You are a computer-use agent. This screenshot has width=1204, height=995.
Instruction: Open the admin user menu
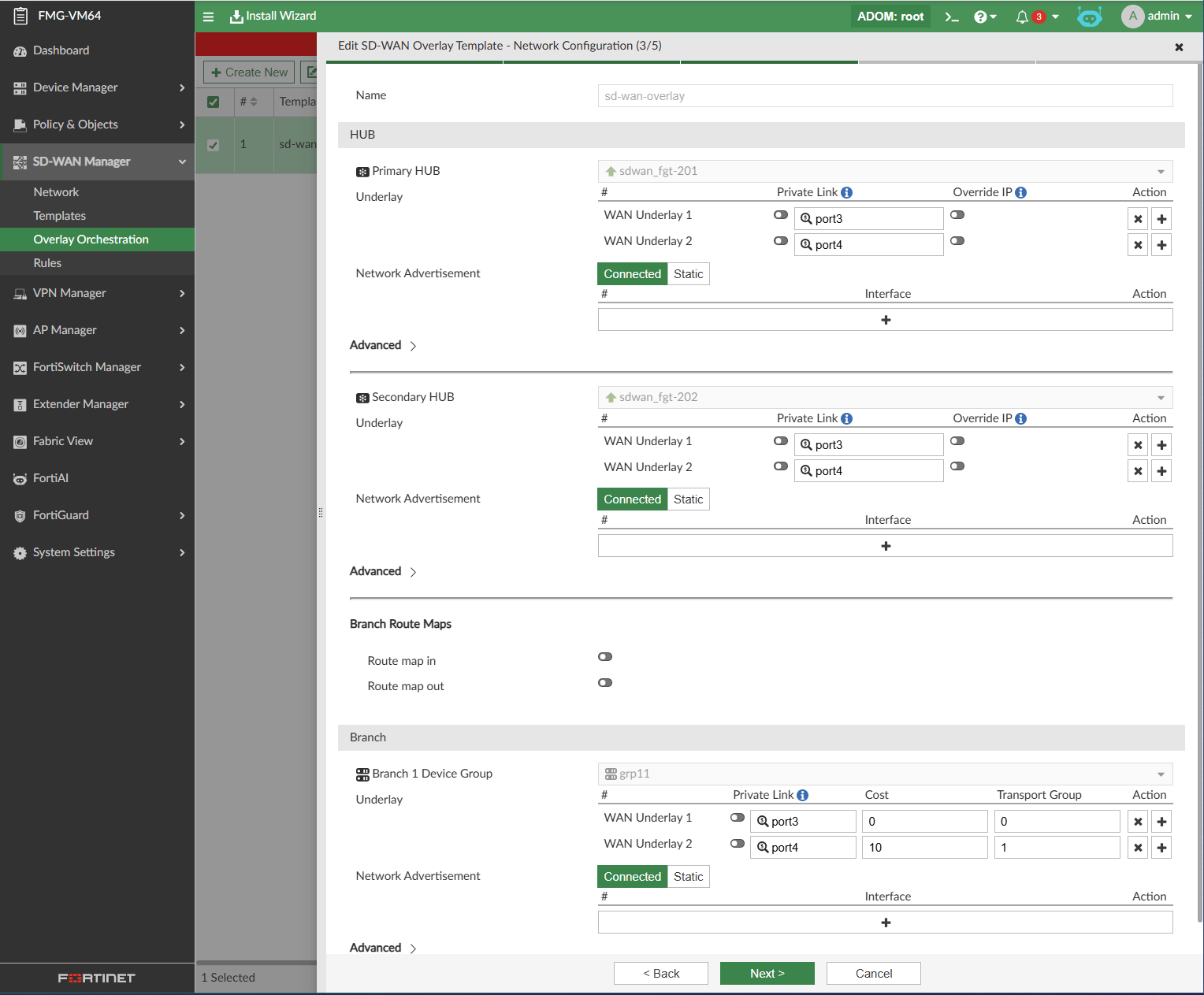coord(1157,17)
